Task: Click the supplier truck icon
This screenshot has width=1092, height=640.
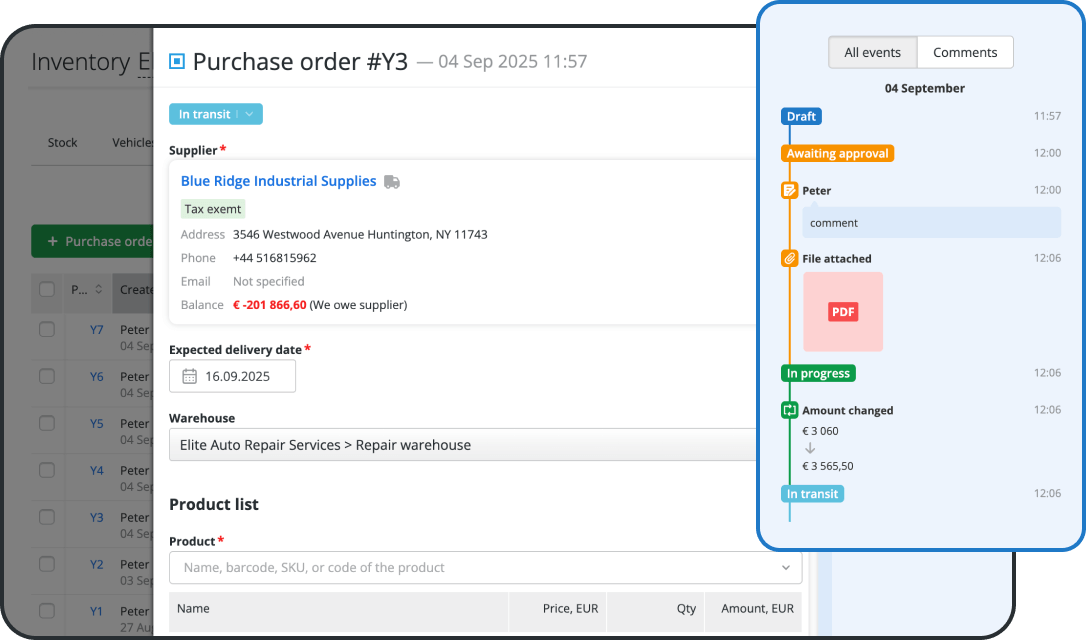Action: click(392, 182)
